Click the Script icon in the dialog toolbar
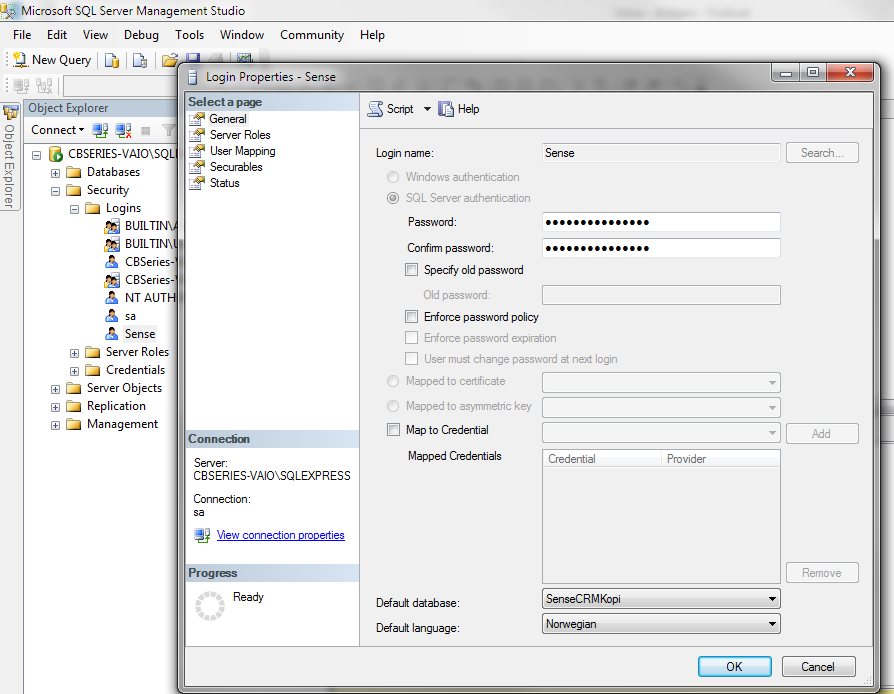 [x=375, y=109]
